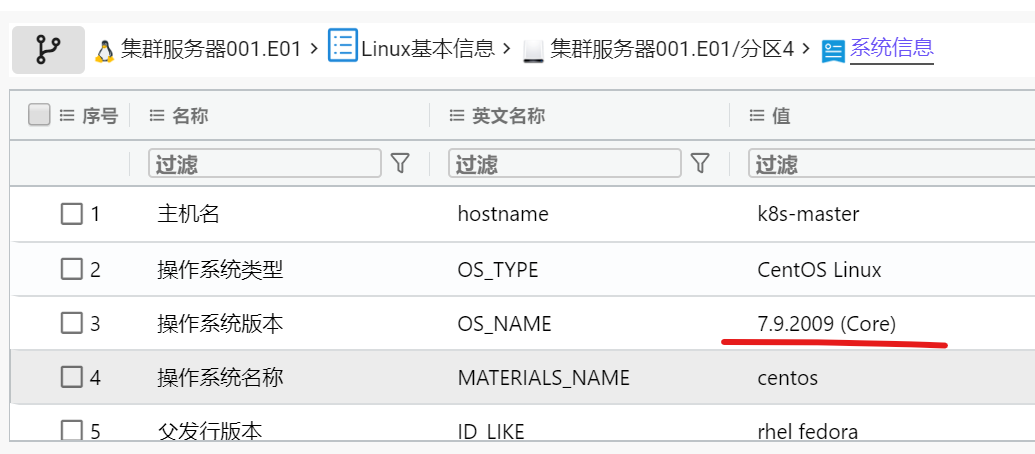The image size is (1035, 454).
Task: Select the CentOS Linux value cell
Action: pos(819,269)
